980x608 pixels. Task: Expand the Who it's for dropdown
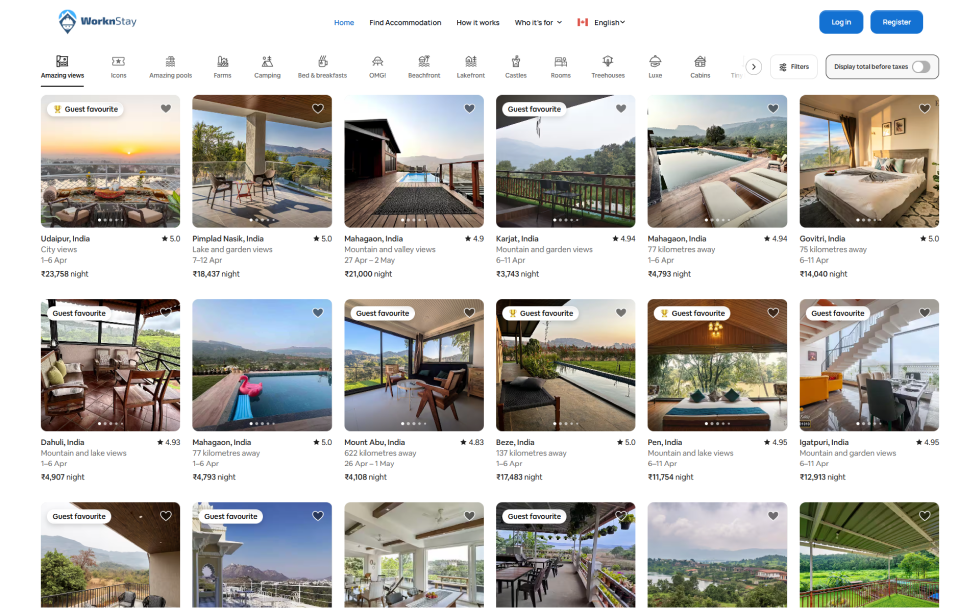(538, 22)
